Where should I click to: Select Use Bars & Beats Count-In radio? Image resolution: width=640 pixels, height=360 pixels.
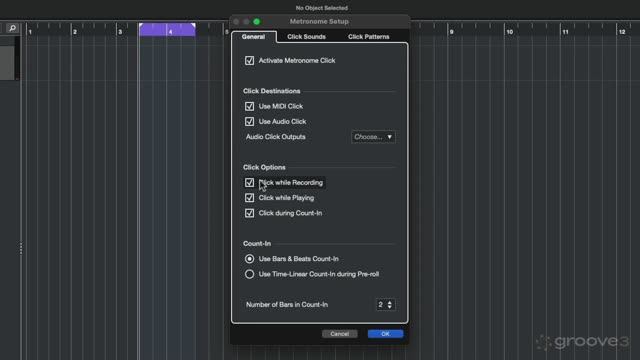click(249, 259)
